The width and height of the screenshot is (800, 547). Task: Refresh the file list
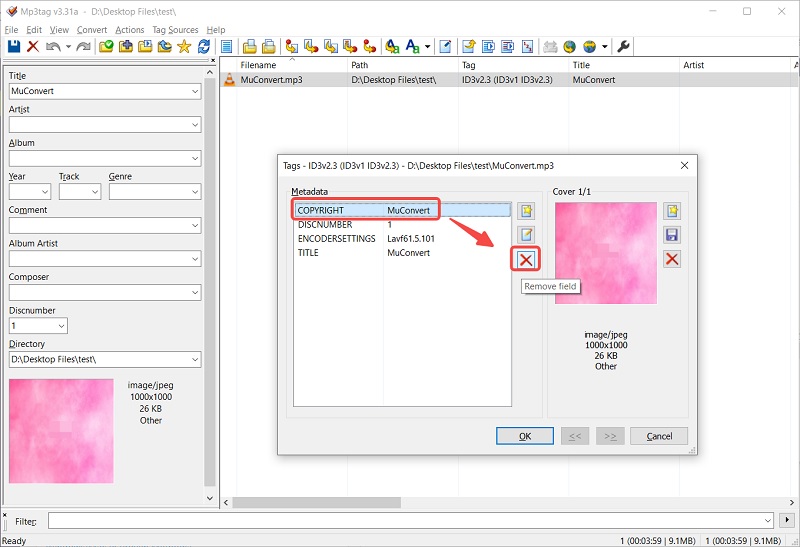click(204, 46)
